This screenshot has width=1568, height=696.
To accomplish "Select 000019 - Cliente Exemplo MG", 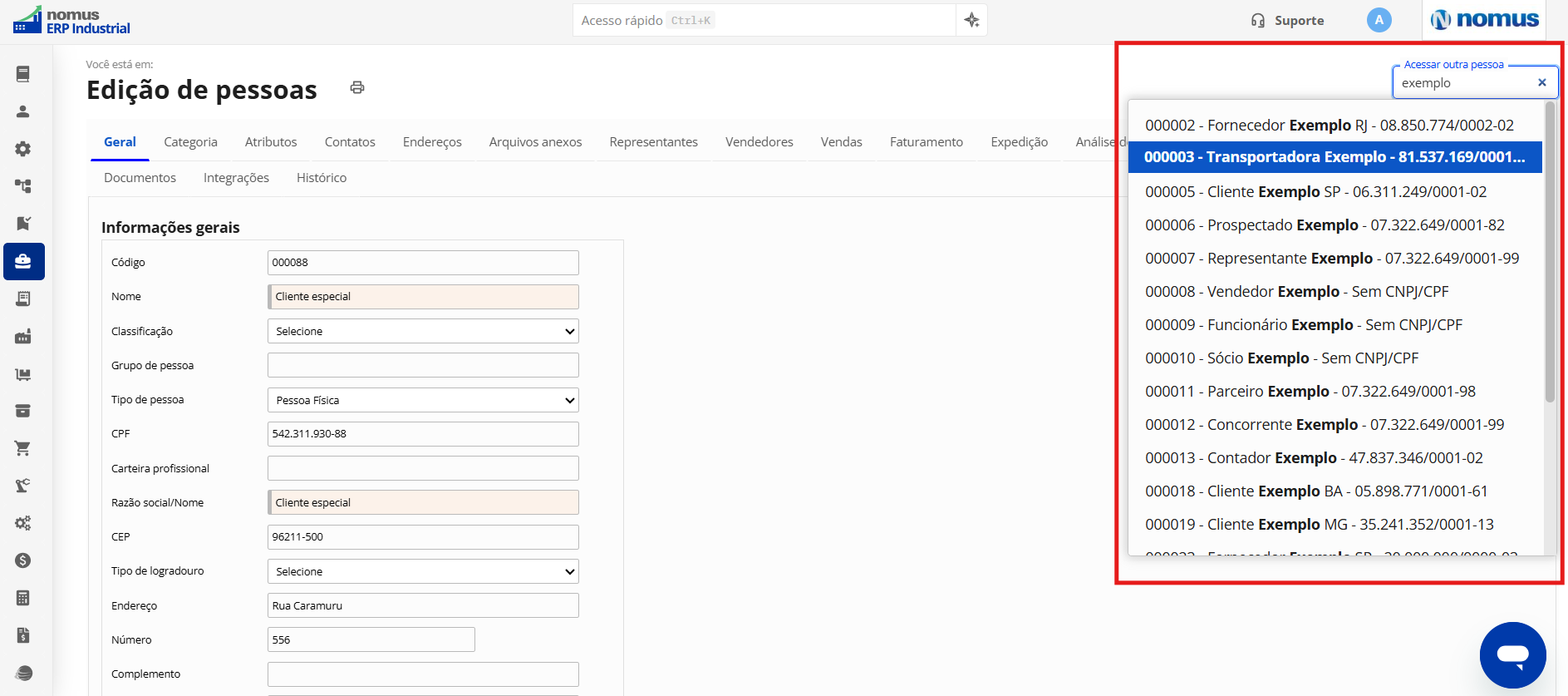I will [x=1335, y=524].
